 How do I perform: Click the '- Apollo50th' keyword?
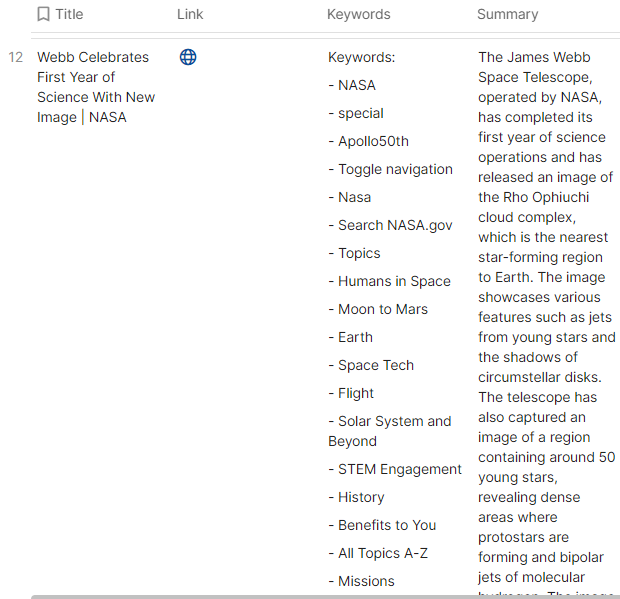click(x=369, y=141)
